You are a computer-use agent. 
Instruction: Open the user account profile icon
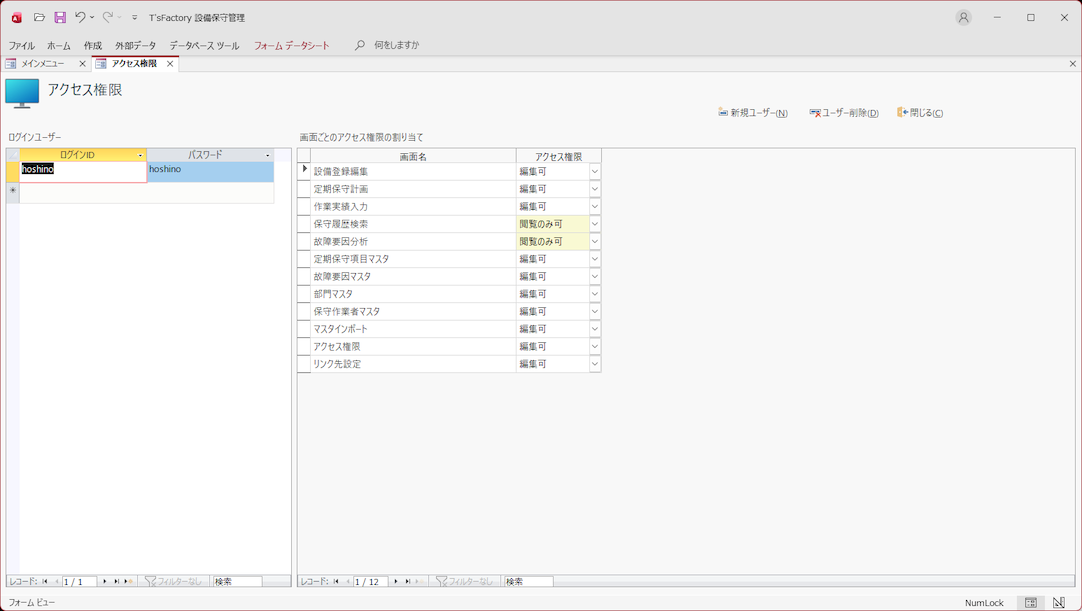(963, 17)
